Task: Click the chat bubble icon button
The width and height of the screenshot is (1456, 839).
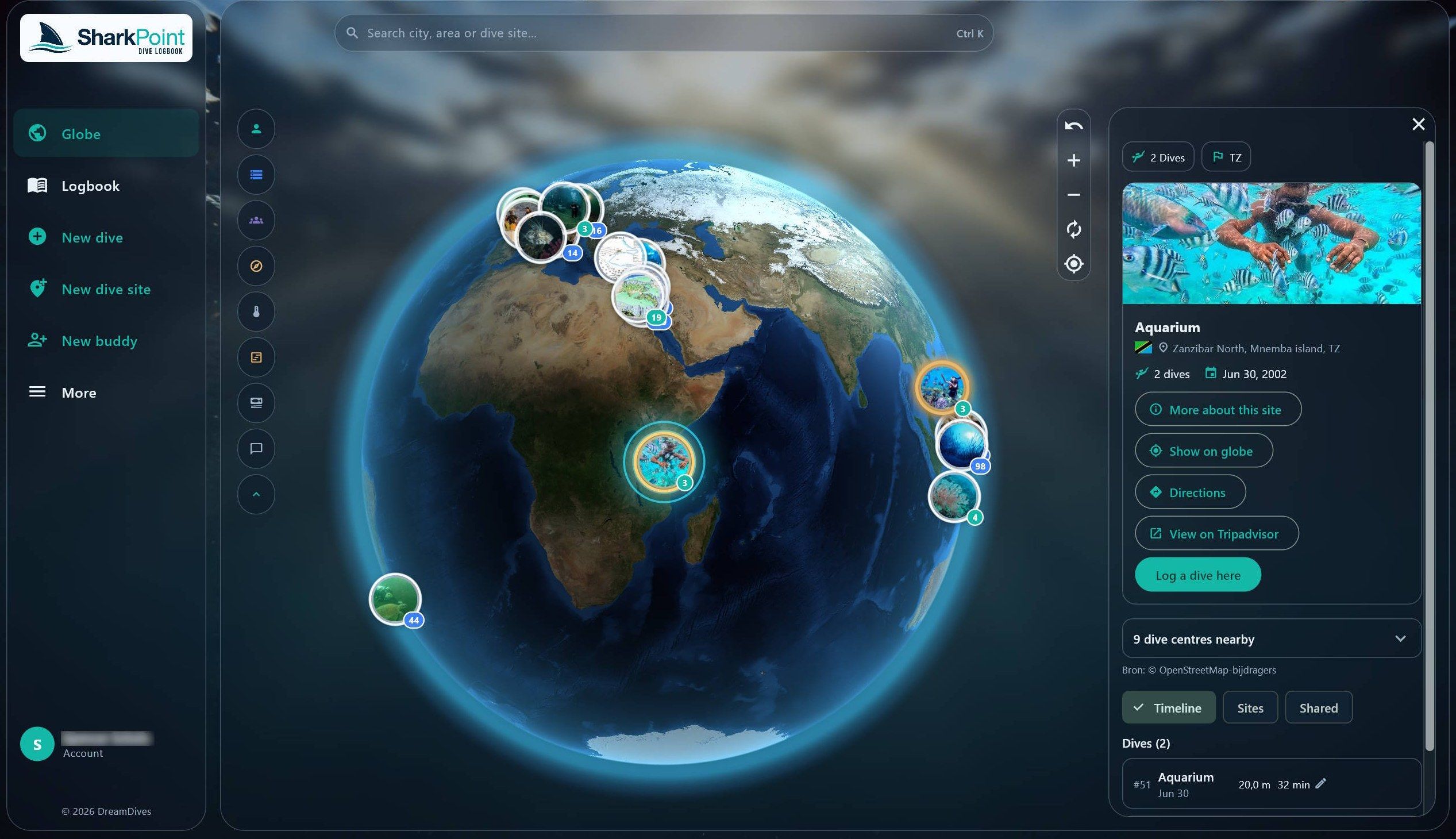Action: [x=256, y=448]
